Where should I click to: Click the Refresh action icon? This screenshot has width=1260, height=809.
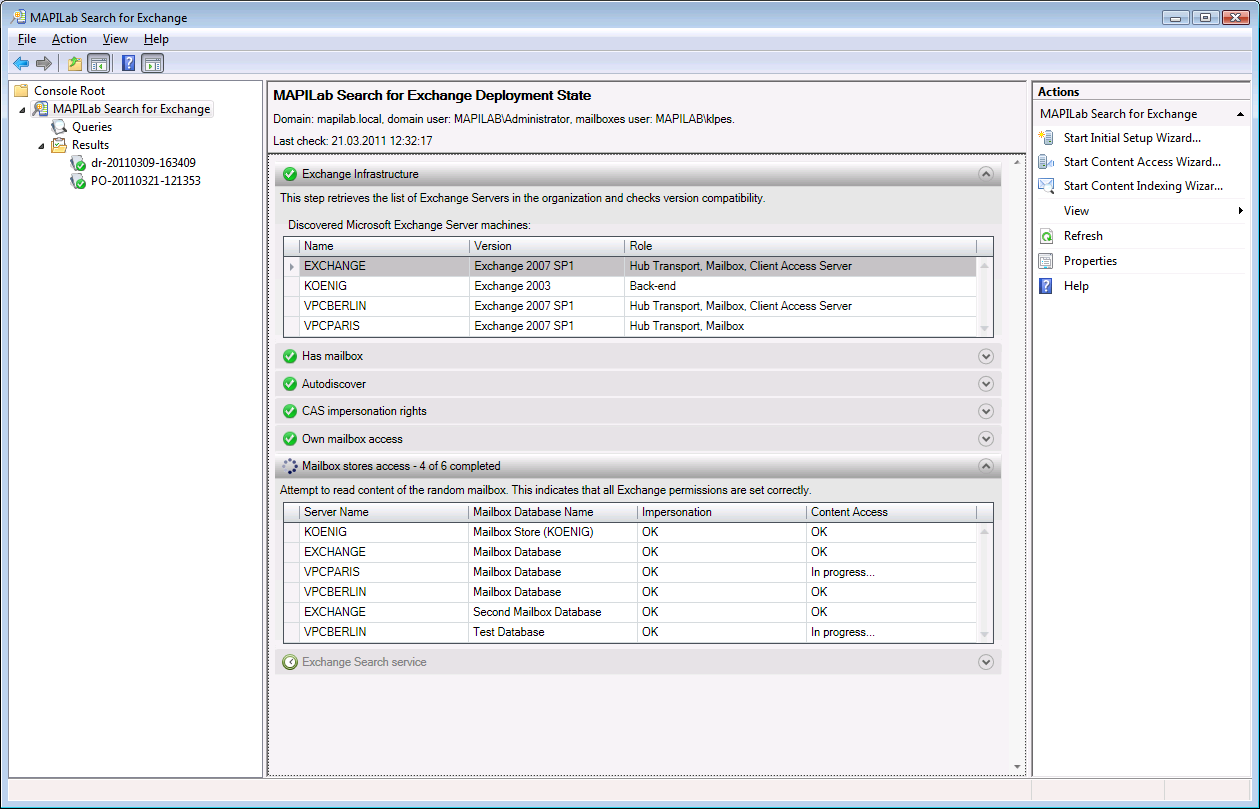[x=1046, y=236]
